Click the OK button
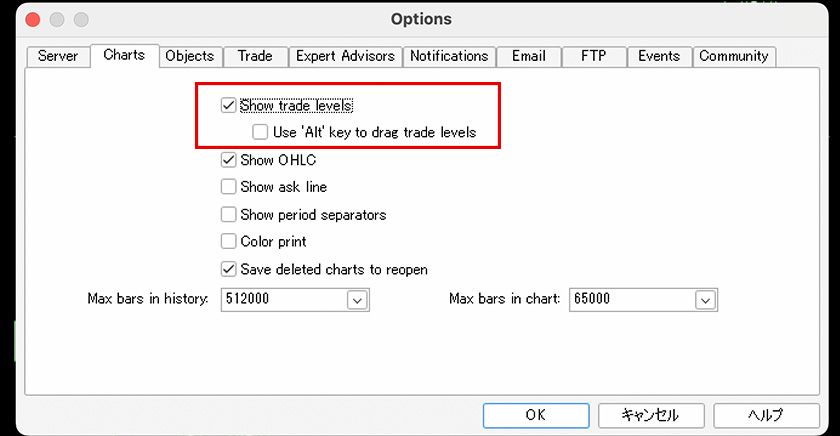The height and width of the screenshot is (436, 840). [535, 415]
